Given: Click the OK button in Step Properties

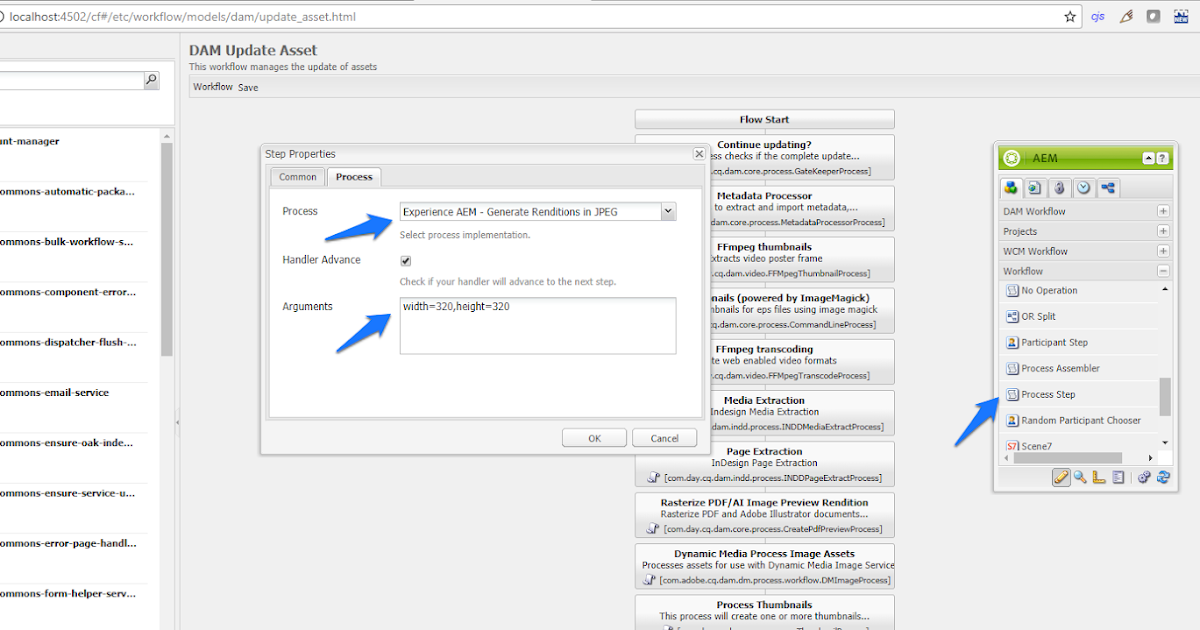Looking at the screenshot, I should pos(594,437).
